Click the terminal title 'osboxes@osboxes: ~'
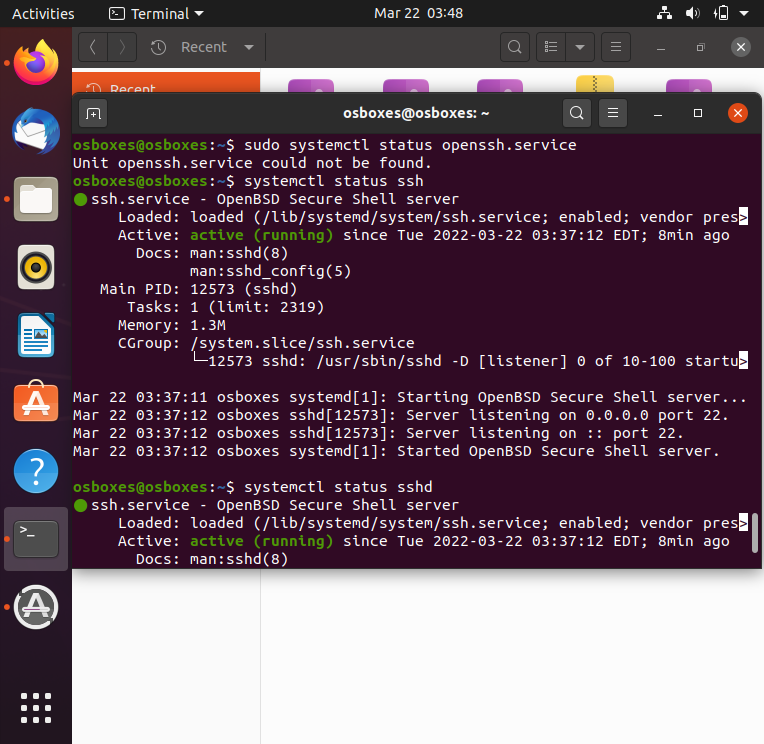This screenshot has height=744, width=764. [x=416, y=113]
